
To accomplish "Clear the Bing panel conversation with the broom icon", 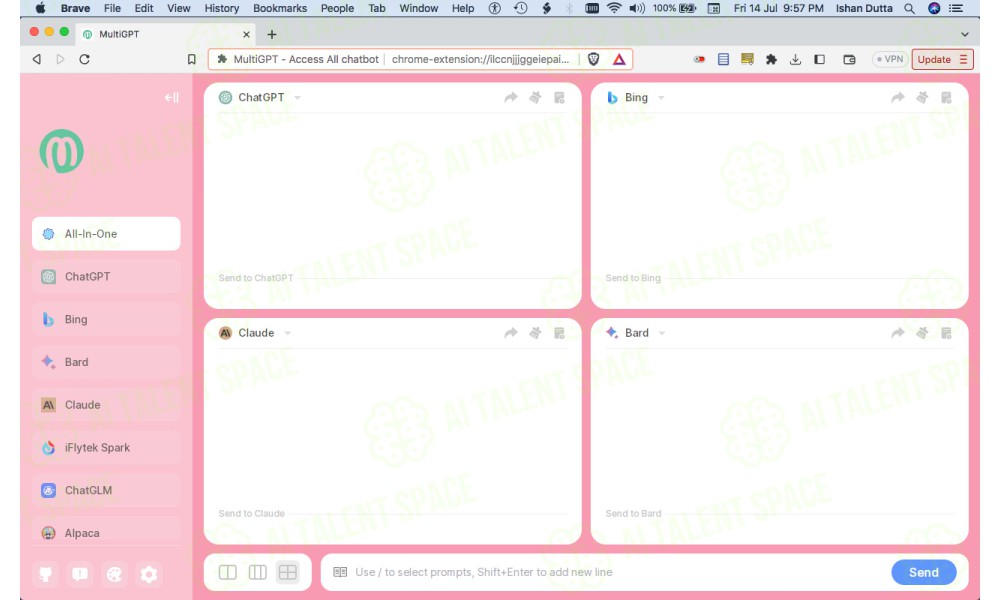I will pos(922,98).
